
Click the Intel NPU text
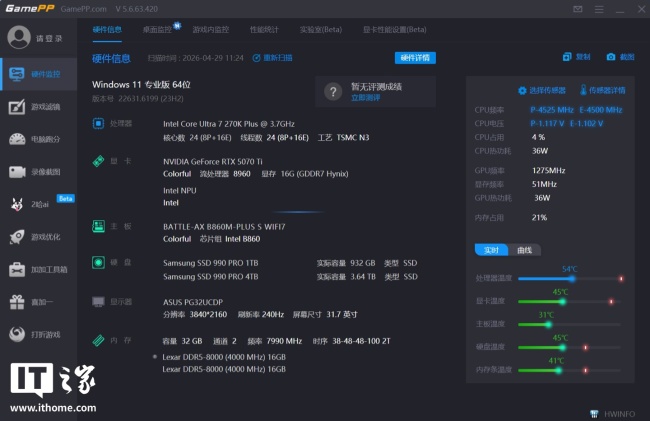179,191
